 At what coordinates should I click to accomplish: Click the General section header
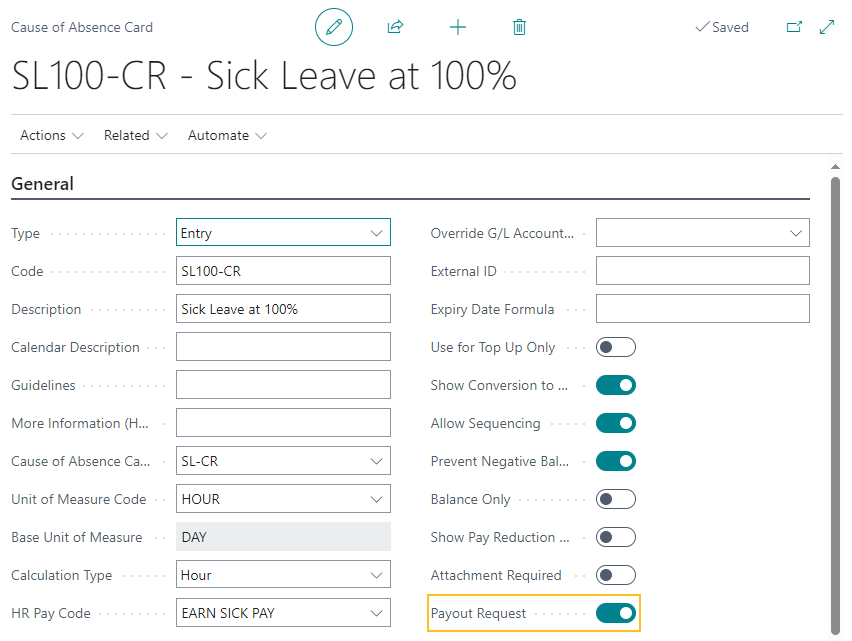click(x=43, y=184)
